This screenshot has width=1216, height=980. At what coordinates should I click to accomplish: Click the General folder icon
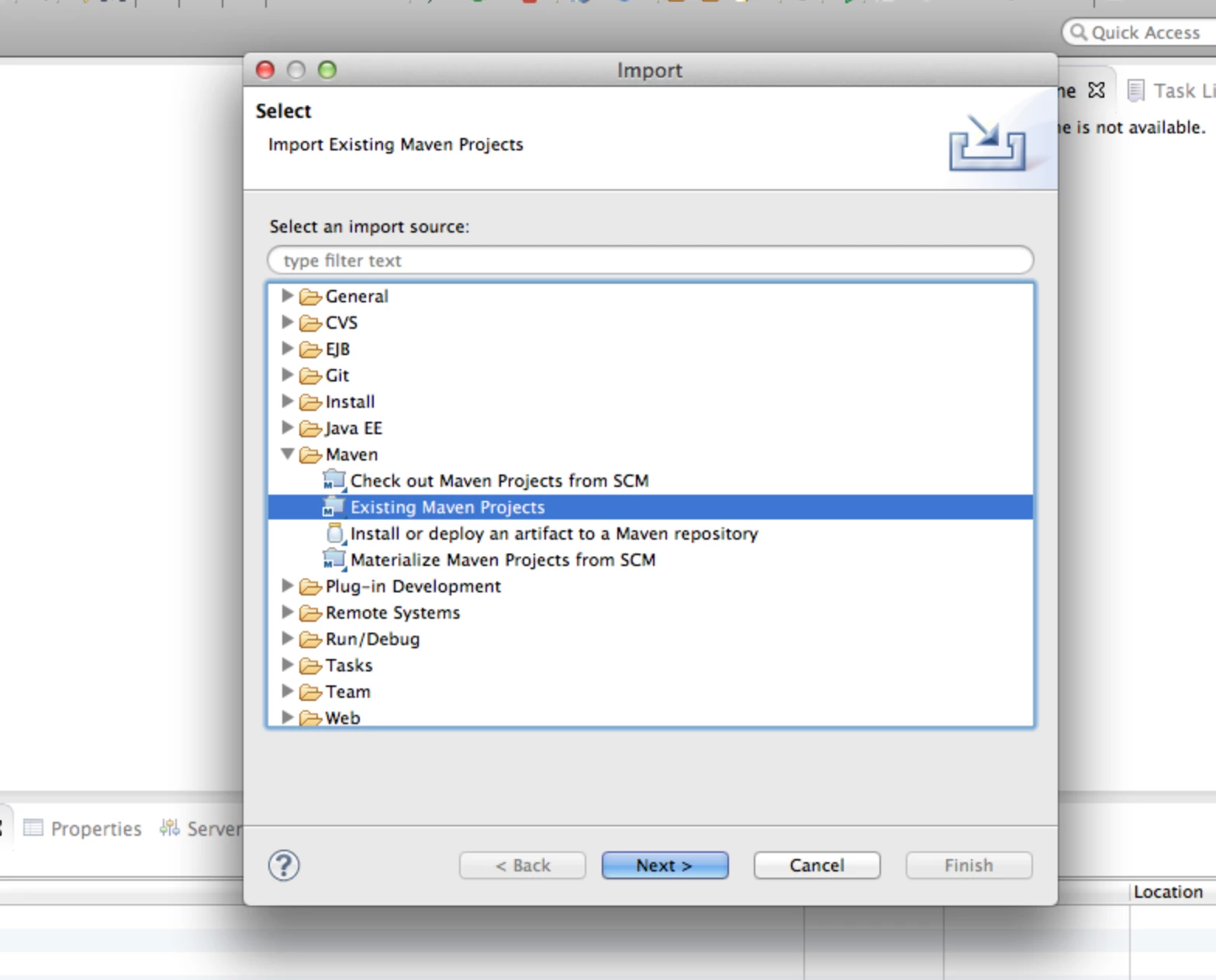(x=311, y=296)
